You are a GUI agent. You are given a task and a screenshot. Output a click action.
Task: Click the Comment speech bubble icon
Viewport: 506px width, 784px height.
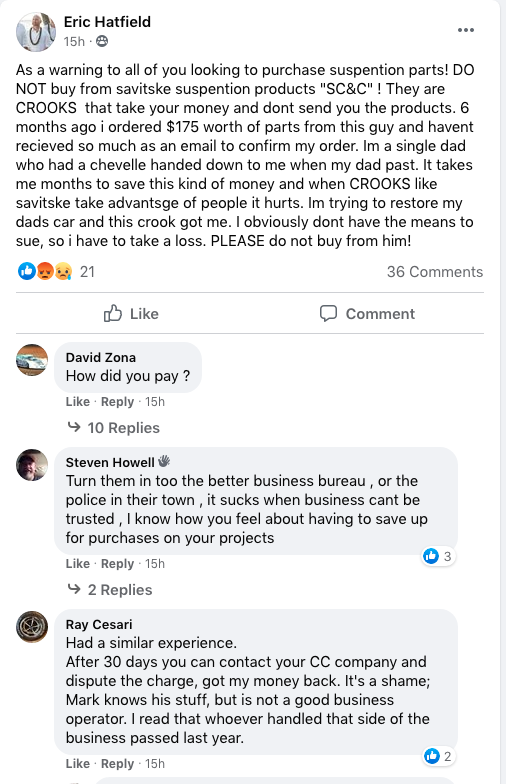click(328, 314)
